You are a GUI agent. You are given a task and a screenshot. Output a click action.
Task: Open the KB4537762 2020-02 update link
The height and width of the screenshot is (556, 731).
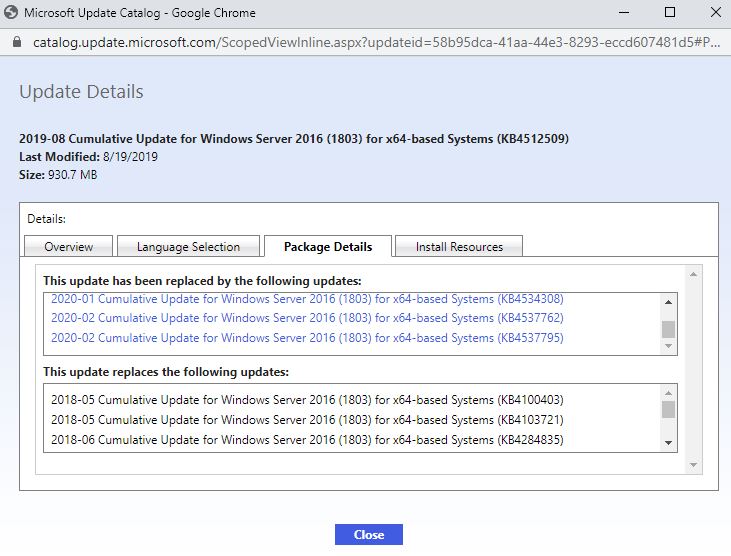[307, 318]
